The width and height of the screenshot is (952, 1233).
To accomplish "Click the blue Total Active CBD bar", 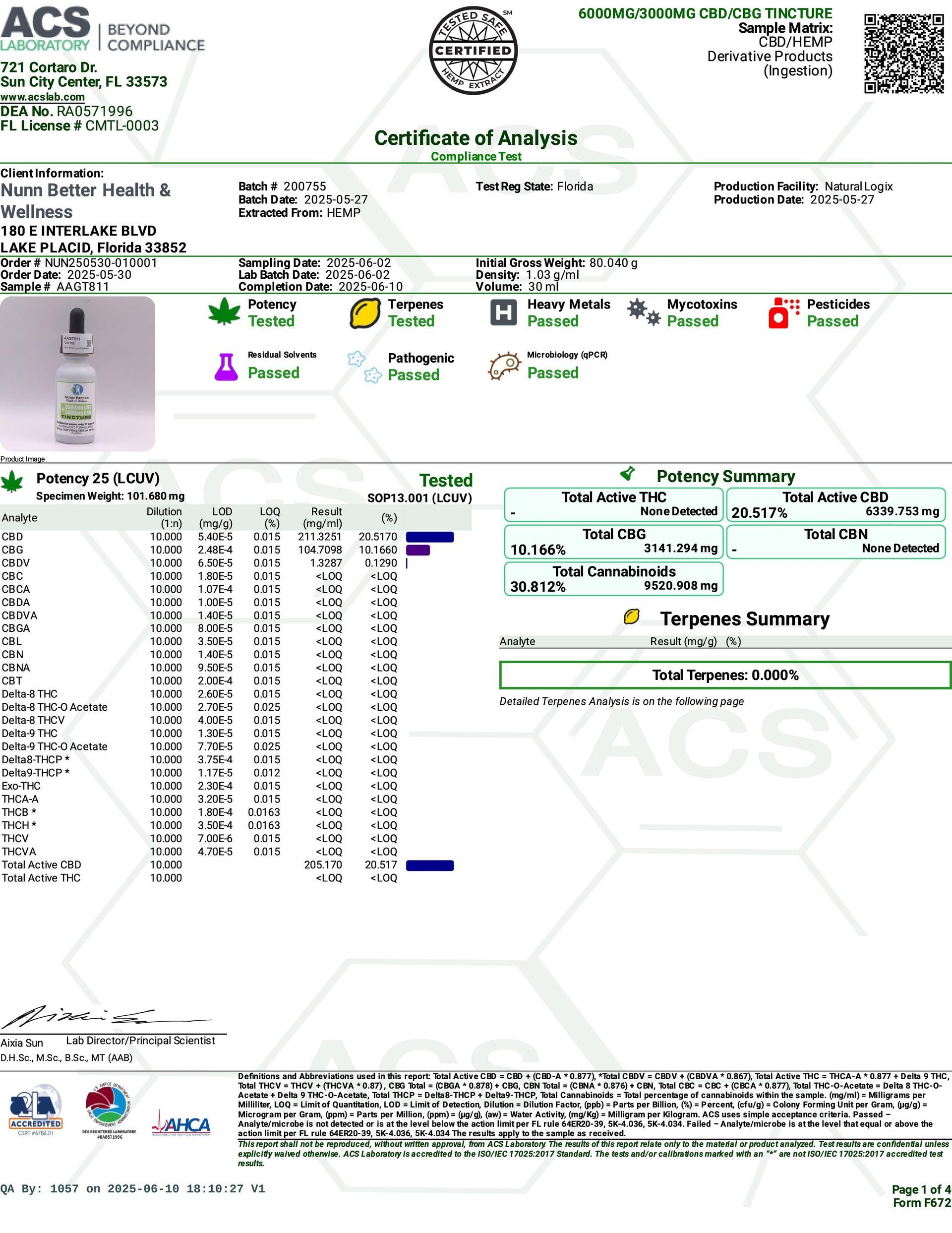I will coord(429,865).
